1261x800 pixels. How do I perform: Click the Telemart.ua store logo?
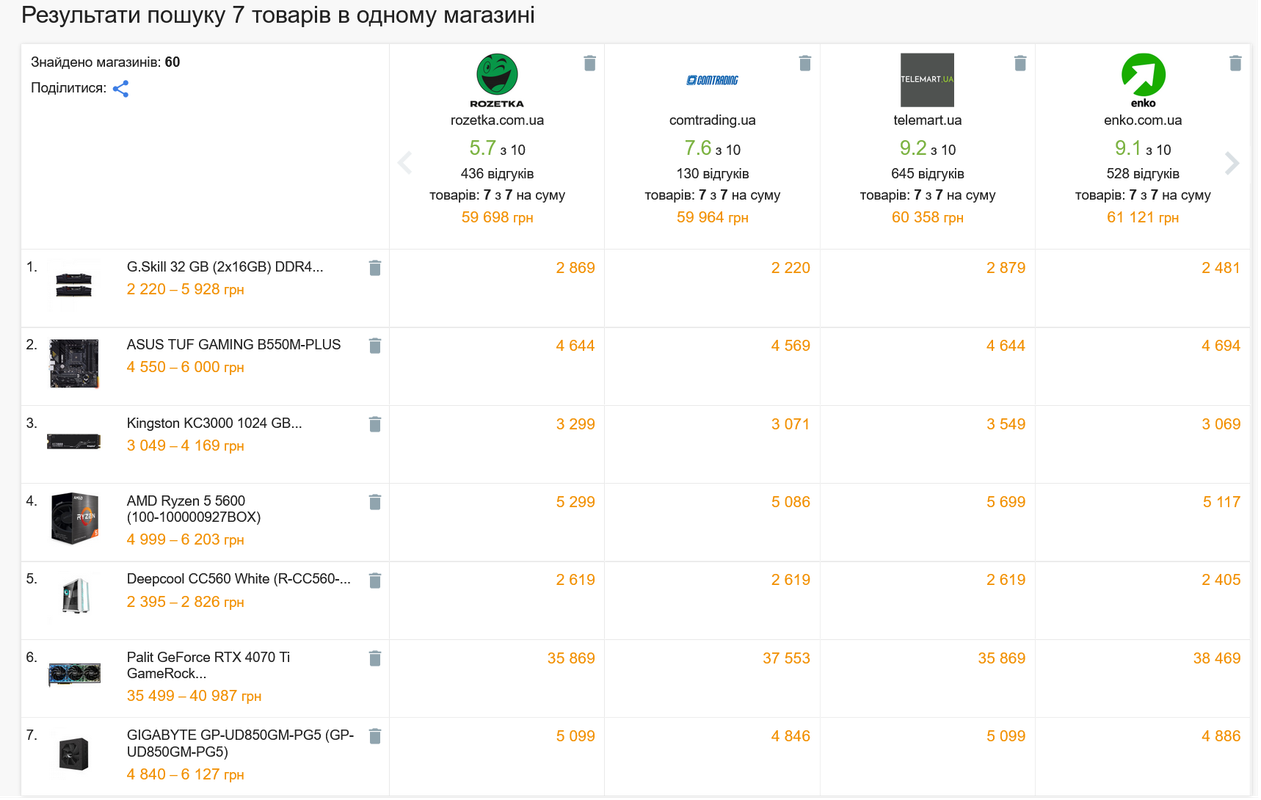click(x=927, y=80)
